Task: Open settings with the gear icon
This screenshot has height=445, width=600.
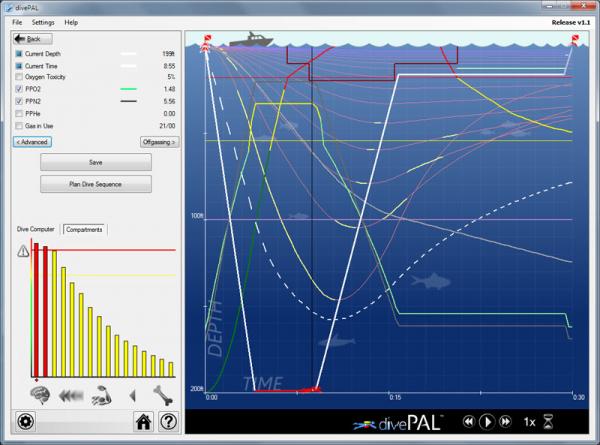Action: pos(24,421)
